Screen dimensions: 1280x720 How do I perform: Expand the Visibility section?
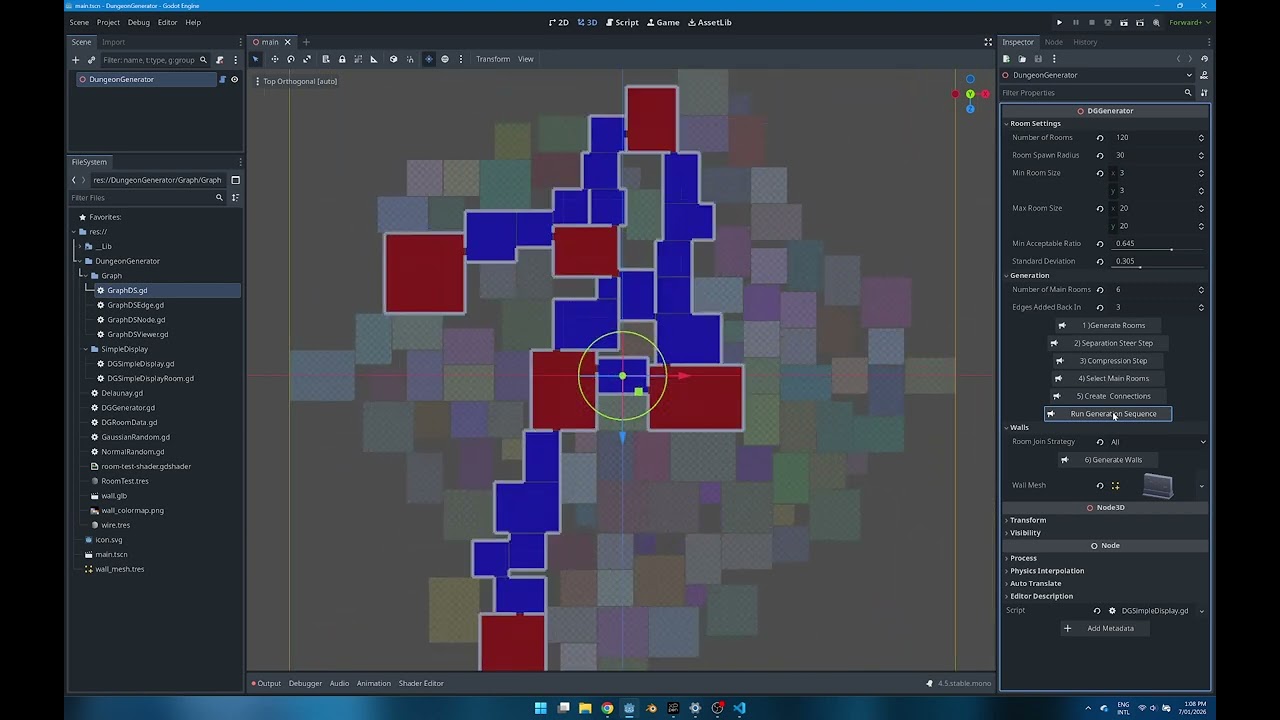(1025, 533)
